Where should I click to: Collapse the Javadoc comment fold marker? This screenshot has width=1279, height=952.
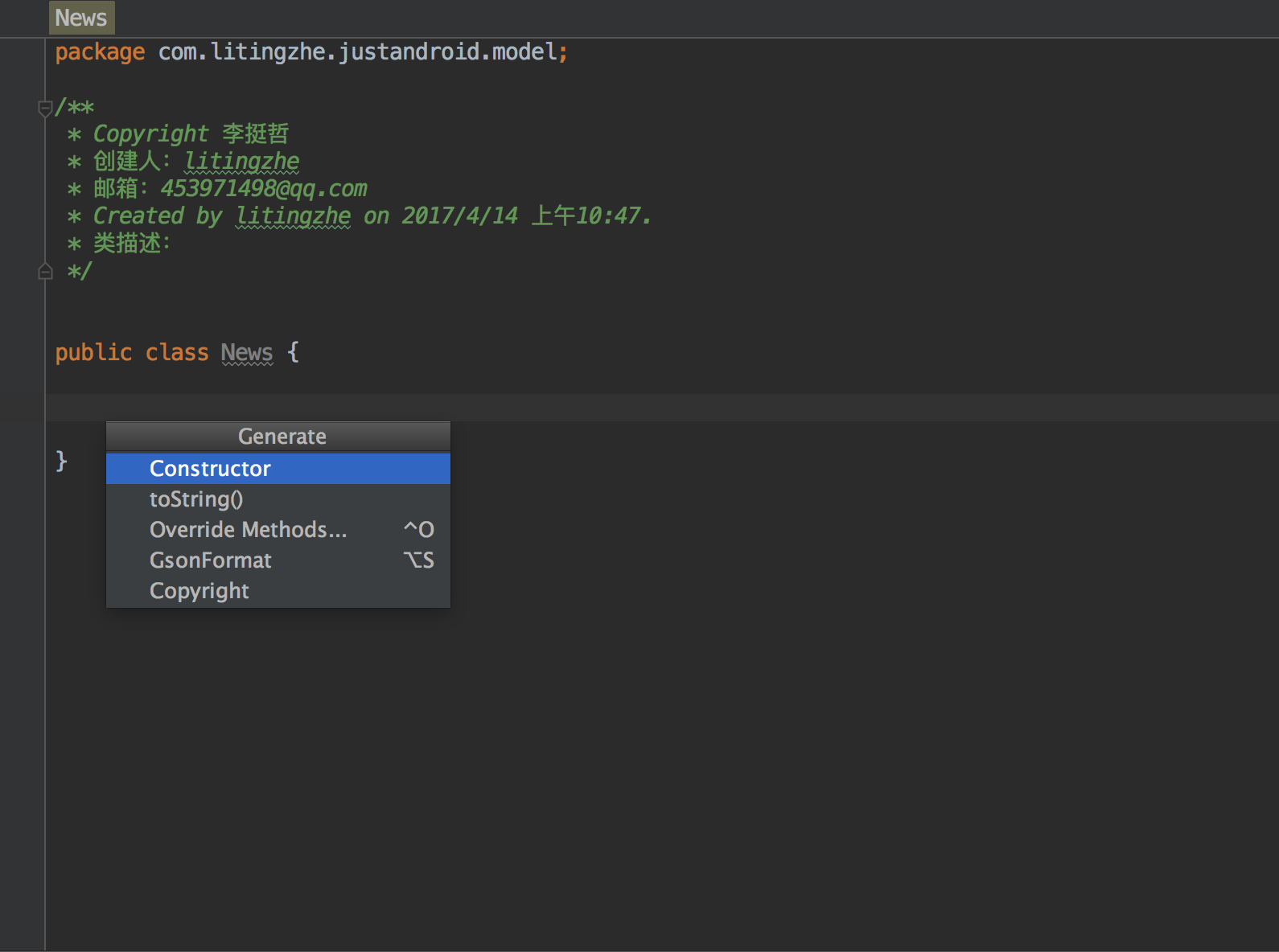pyautogui.click(x=45, y=107)
